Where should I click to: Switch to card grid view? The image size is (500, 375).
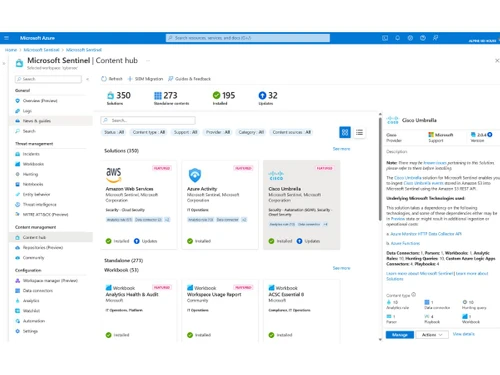pos(345,132)
